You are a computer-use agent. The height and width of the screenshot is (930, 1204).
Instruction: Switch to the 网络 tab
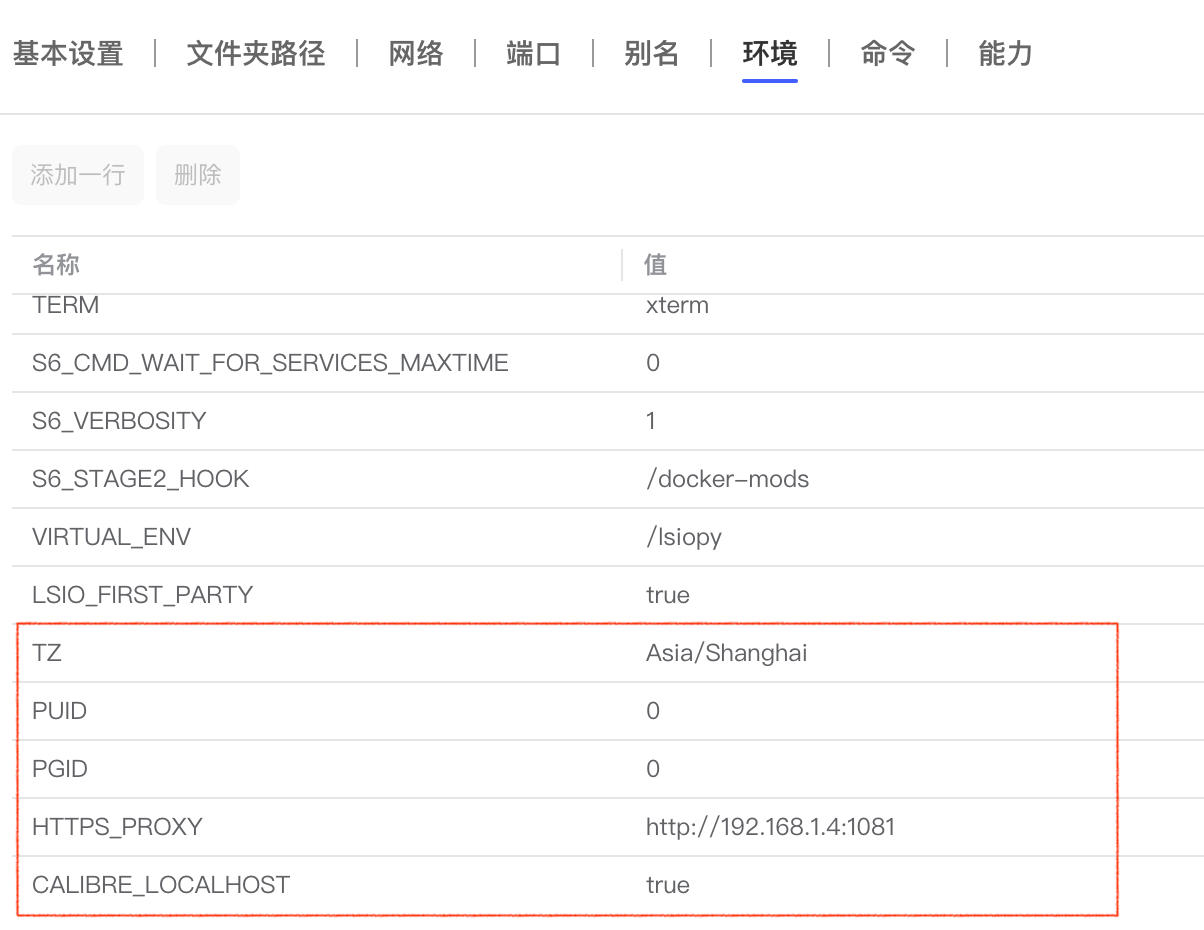pos(415,55)
